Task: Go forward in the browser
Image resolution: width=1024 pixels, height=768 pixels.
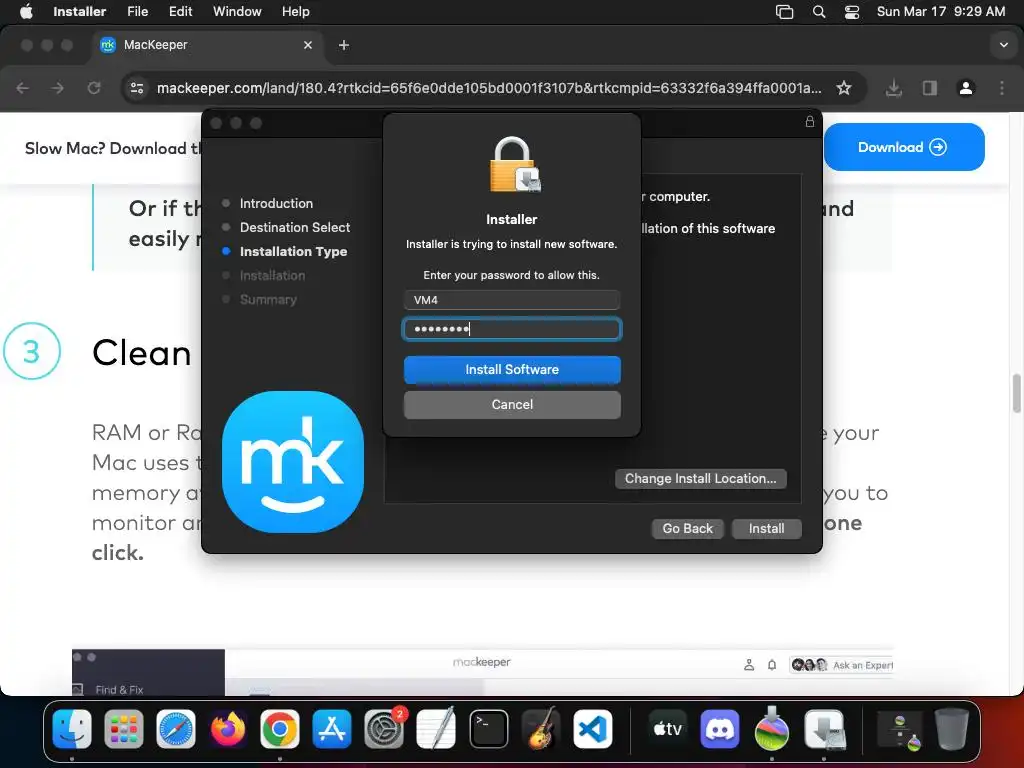Action: (58, 88)
